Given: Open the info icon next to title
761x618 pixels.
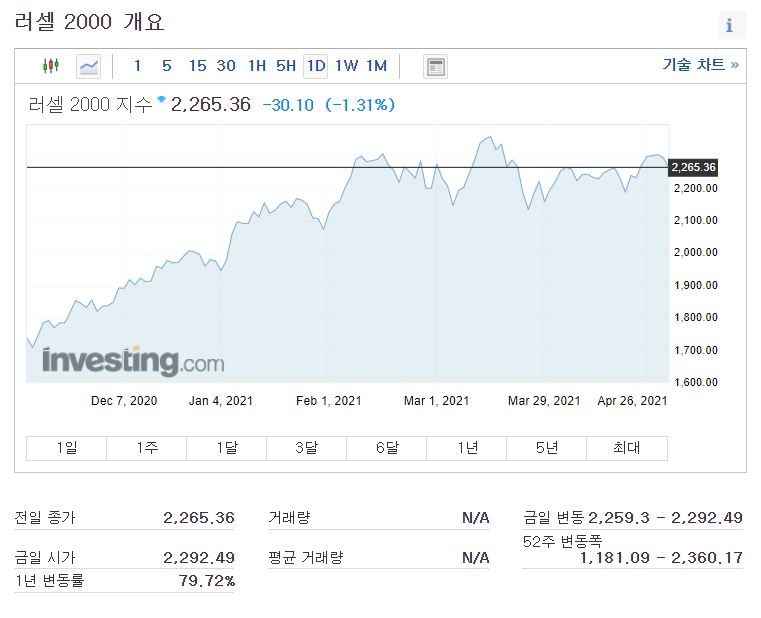Looking at the screenshot, I should tap(732, 24).
